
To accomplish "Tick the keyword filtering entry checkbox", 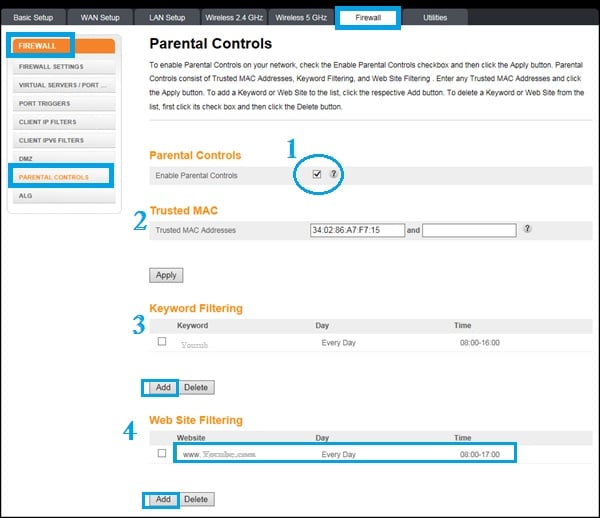I will [162, 342].
